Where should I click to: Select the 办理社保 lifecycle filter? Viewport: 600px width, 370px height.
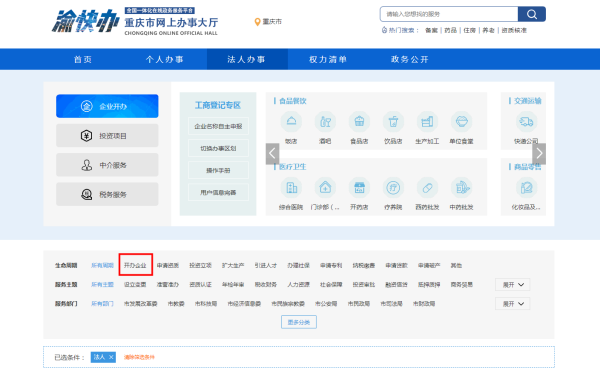298,265
